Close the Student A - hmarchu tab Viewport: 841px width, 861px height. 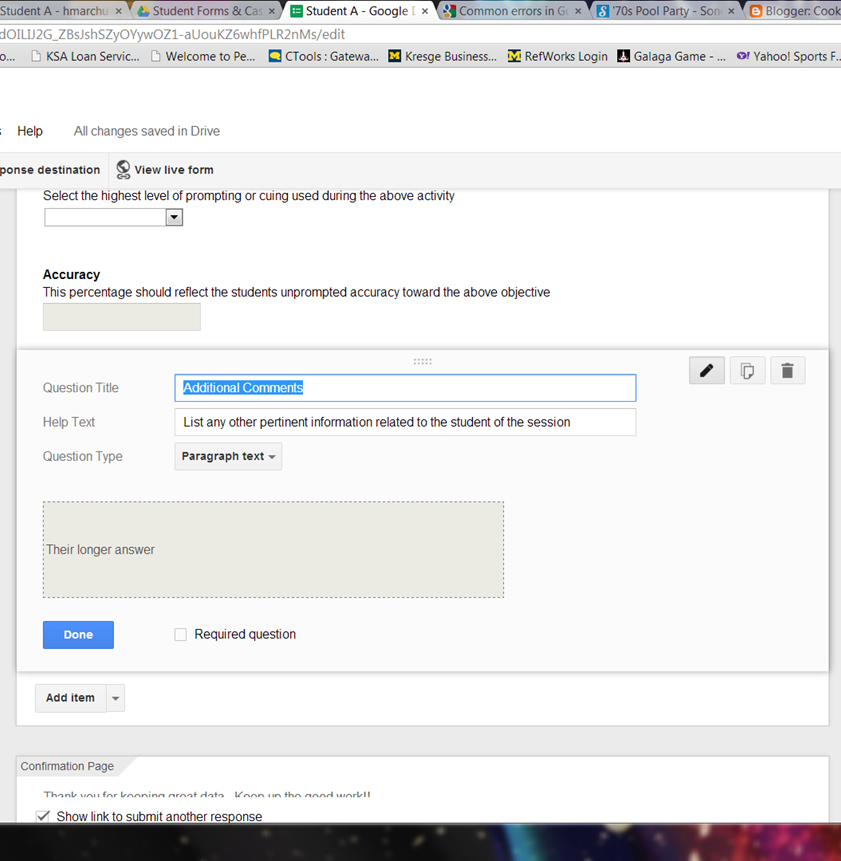click(119, 11)
